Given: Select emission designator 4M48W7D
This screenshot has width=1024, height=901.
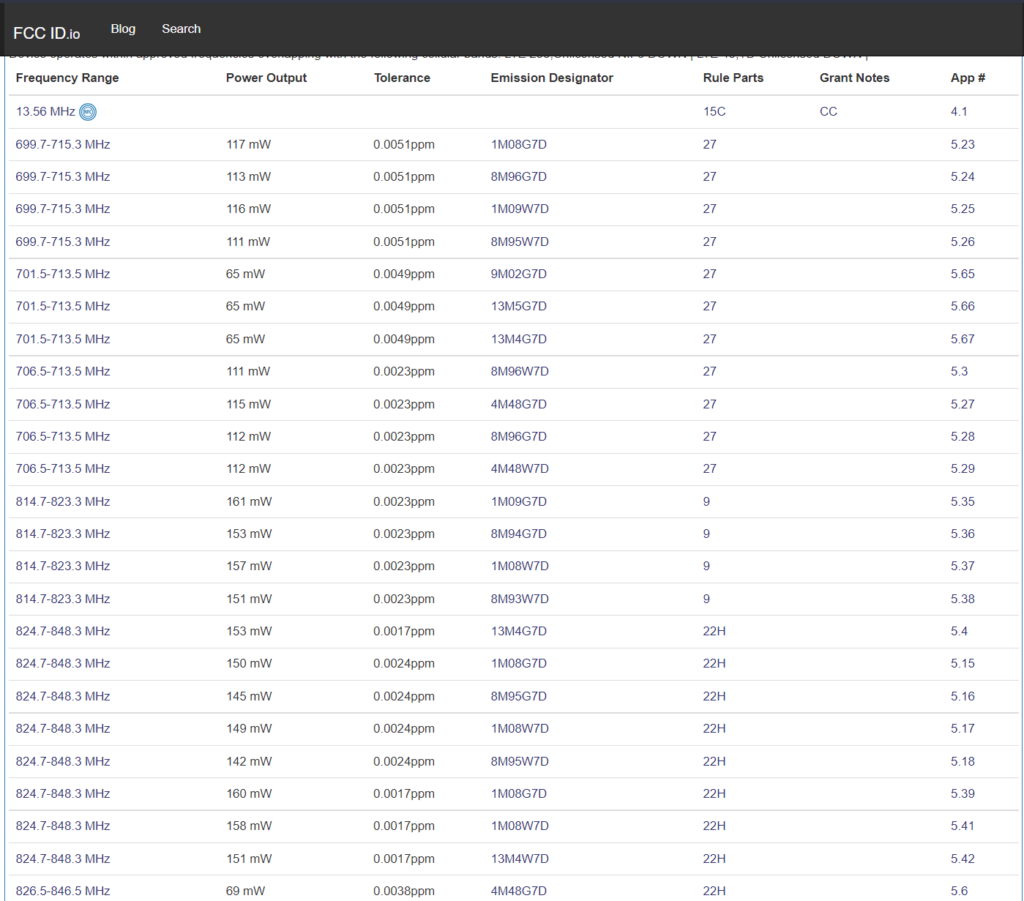Looking at the screenshot, I should click(x=519, y=469).
